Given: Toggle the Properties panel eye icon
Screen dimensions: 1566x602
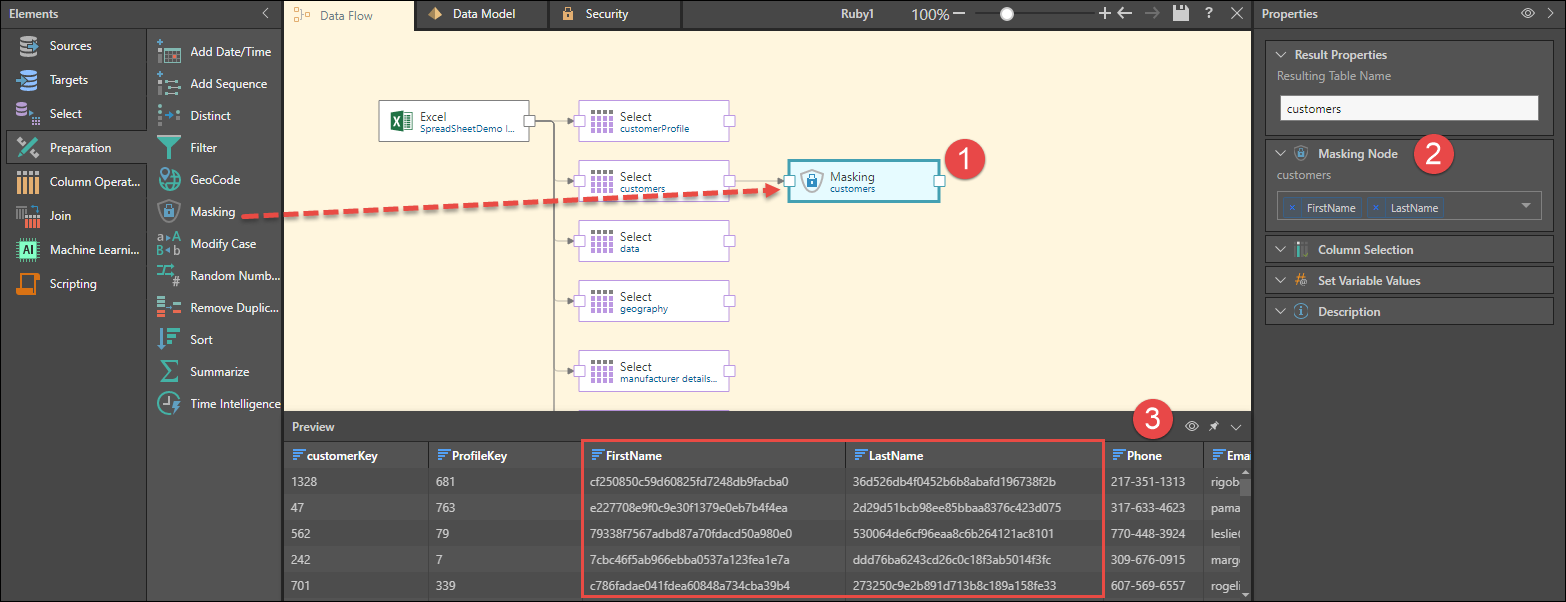Looking at the screenshot, I should click(1527, 14).
